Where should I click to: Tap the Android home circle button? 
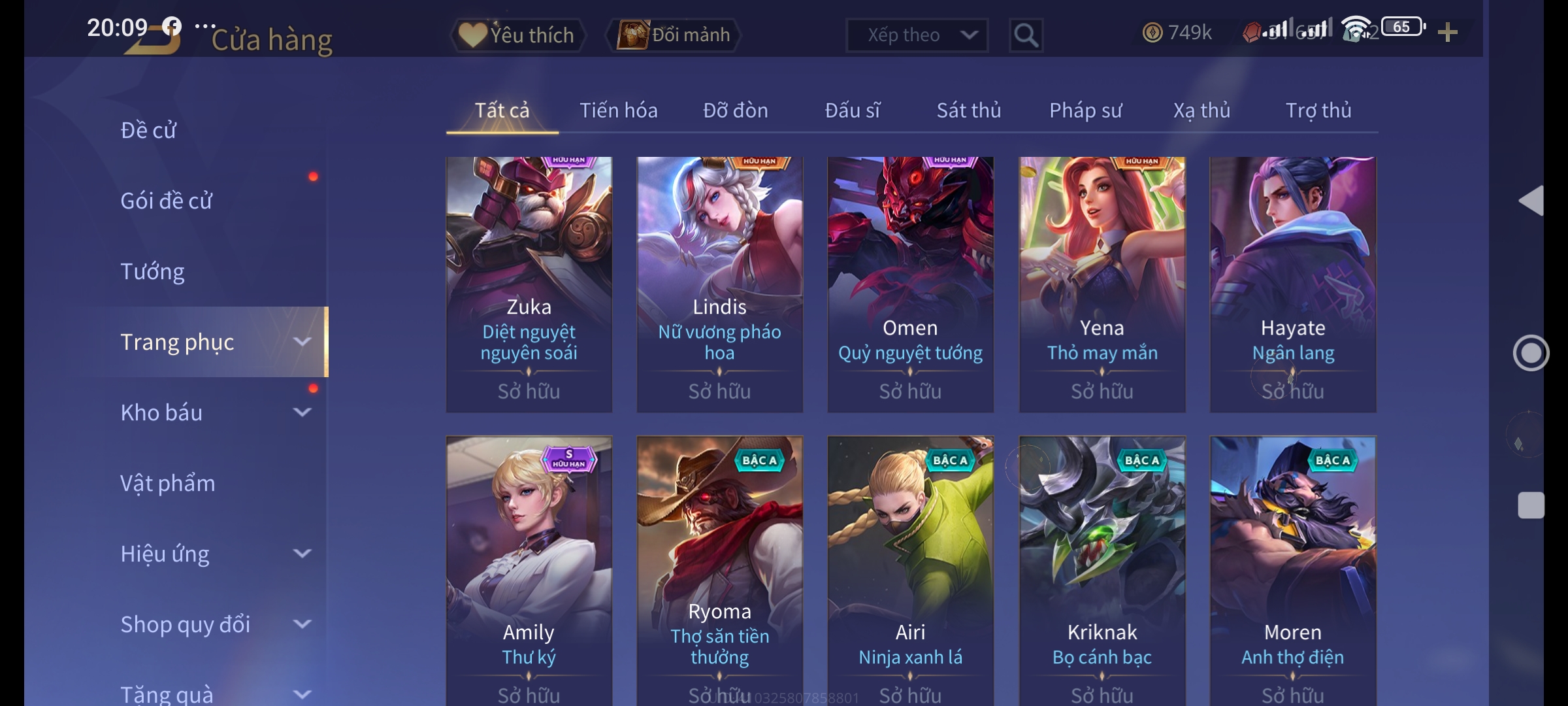tap(1531, 353)
